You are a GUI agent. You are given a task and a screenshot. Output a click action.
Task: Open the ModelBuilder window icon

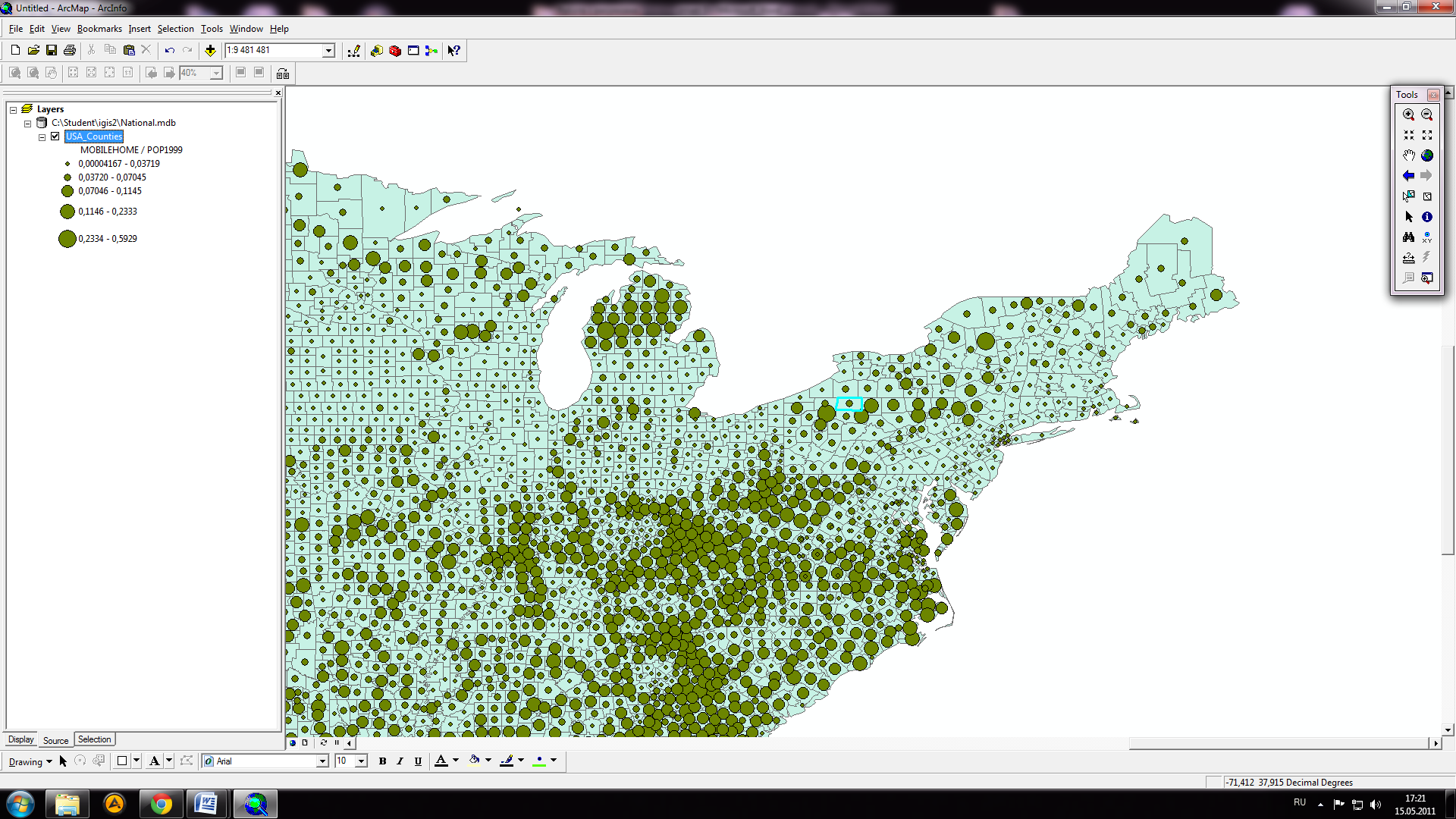point(431,51)
